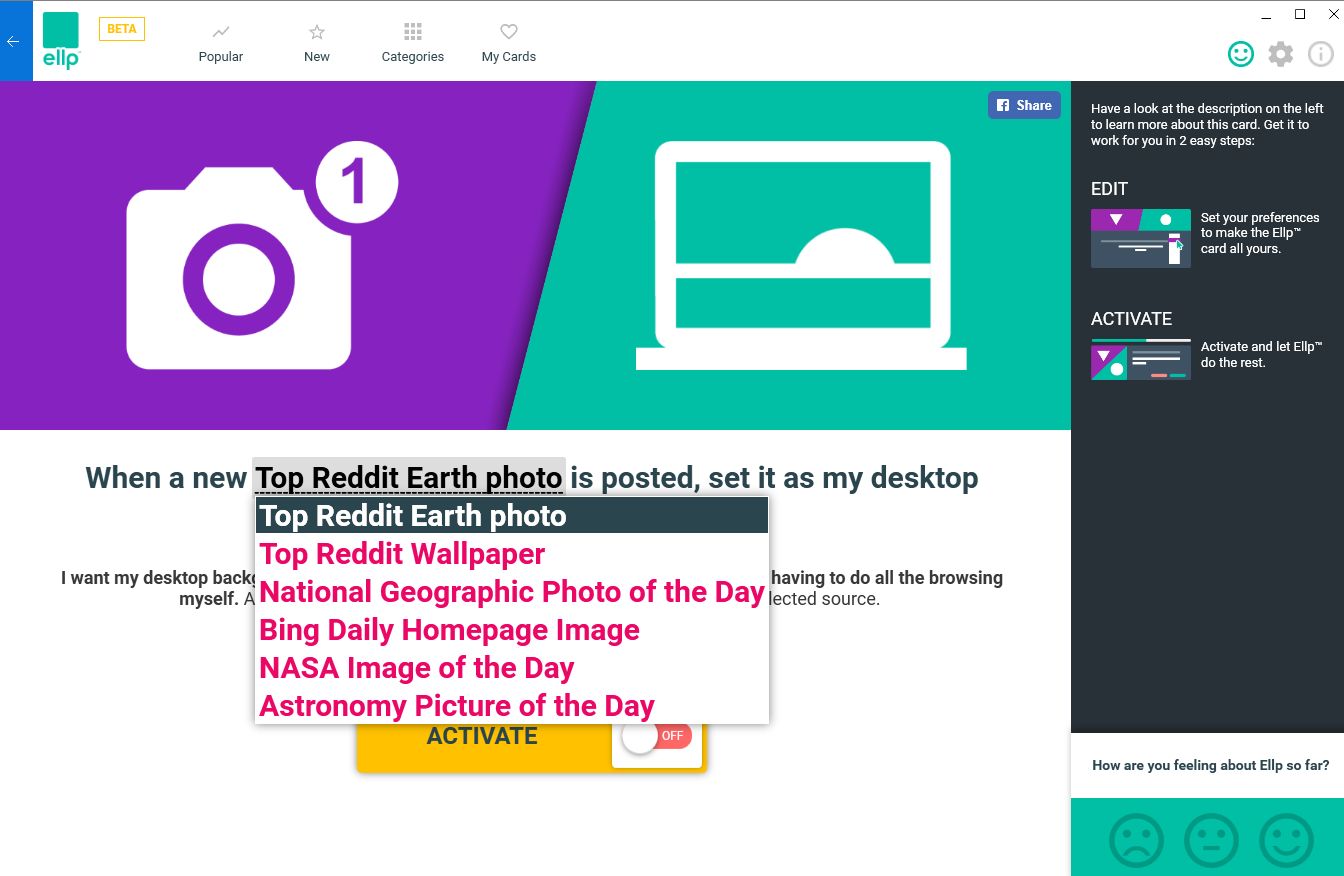Click the ACTIVATE heading in sidebar

1131,319
